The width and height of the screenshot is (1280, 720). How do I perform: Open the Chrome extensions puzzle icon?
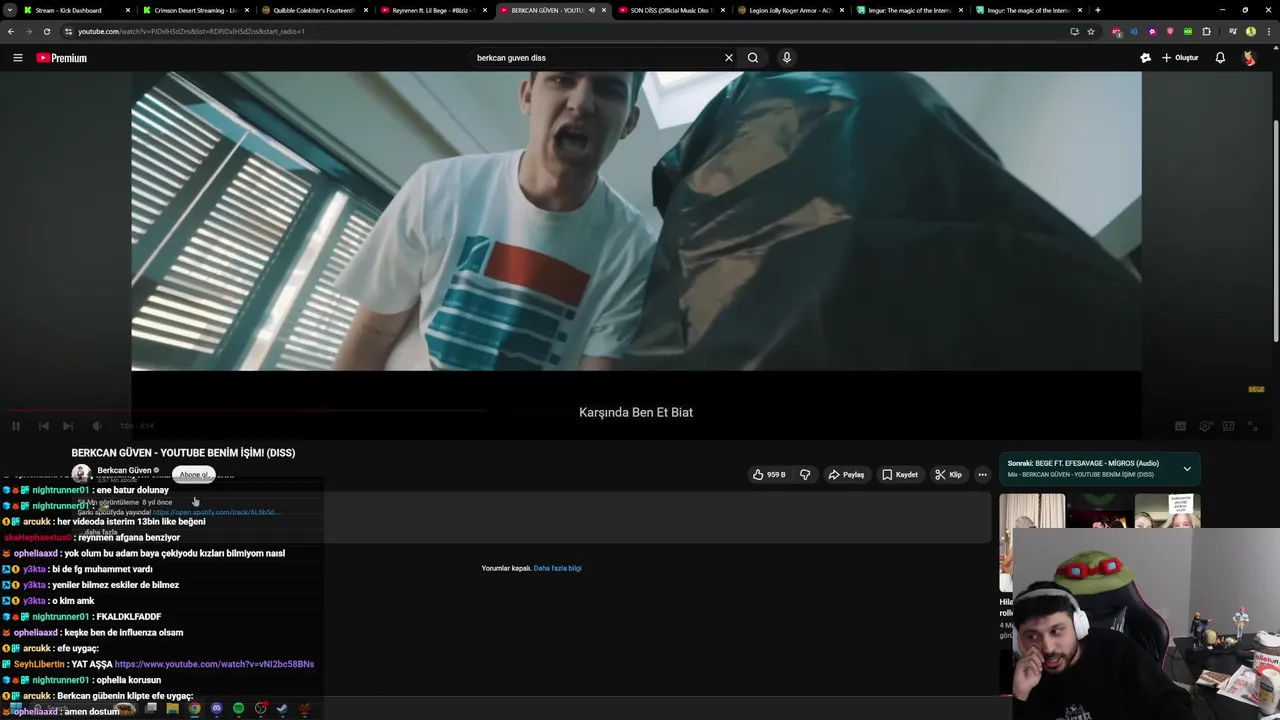[x=1207, y=31]
